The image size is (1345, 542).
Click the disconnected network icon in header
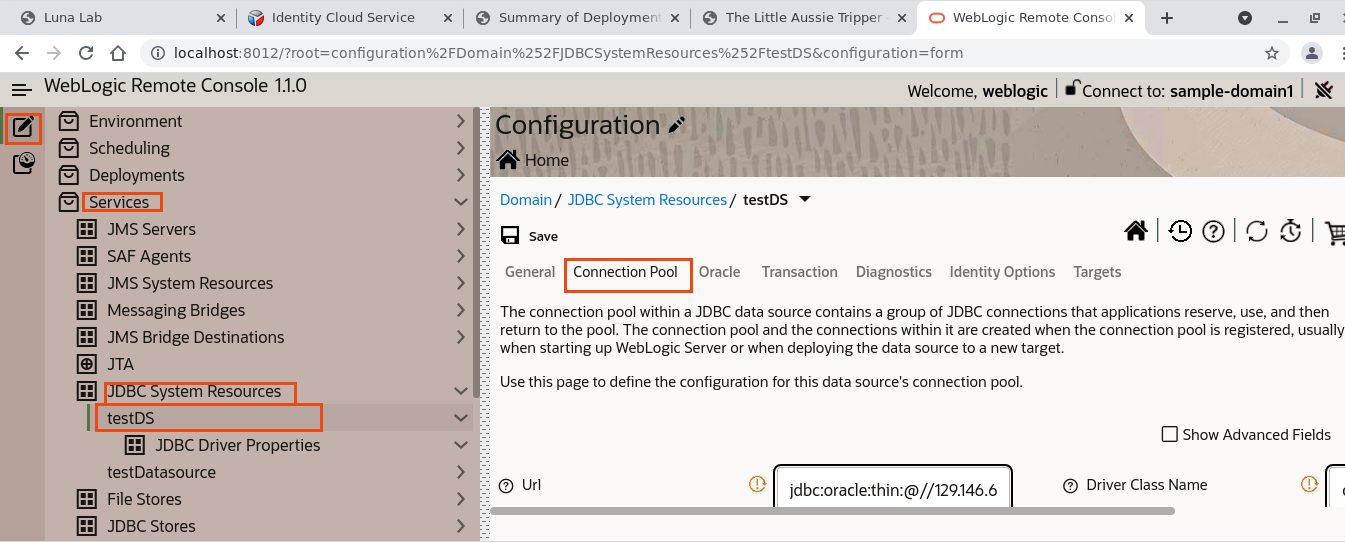[1324, 90]
